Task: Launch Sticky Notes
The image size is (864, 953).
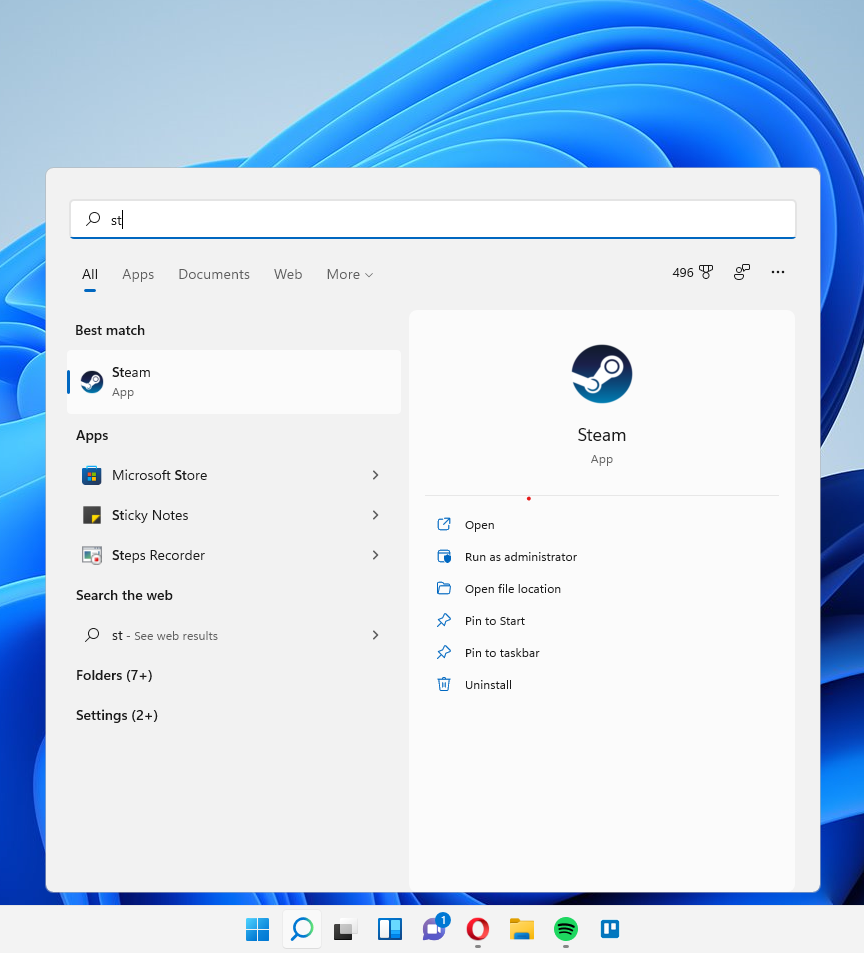Action: pyautogui.click(x=148, y=515)
